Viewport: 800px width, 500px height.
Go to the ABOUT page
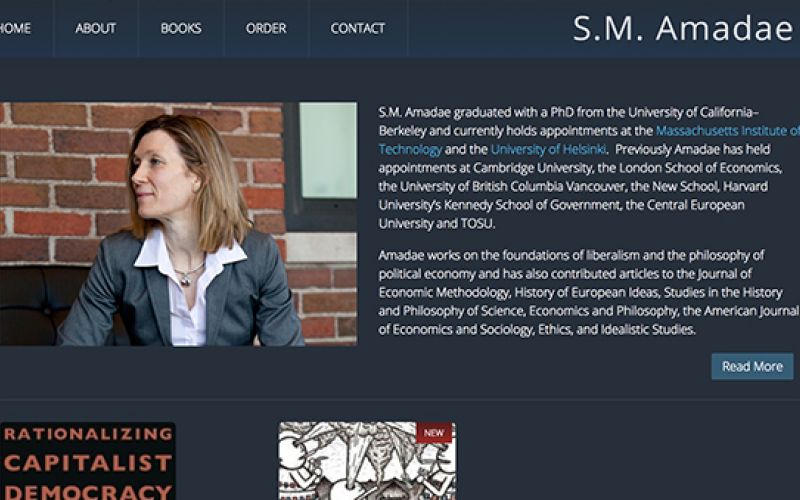click(x=96, y=28)
